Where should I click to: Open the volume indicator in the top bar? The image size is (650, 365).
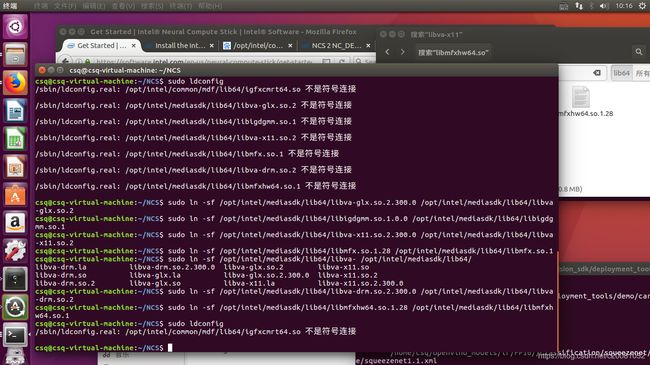tap(604, 6)
